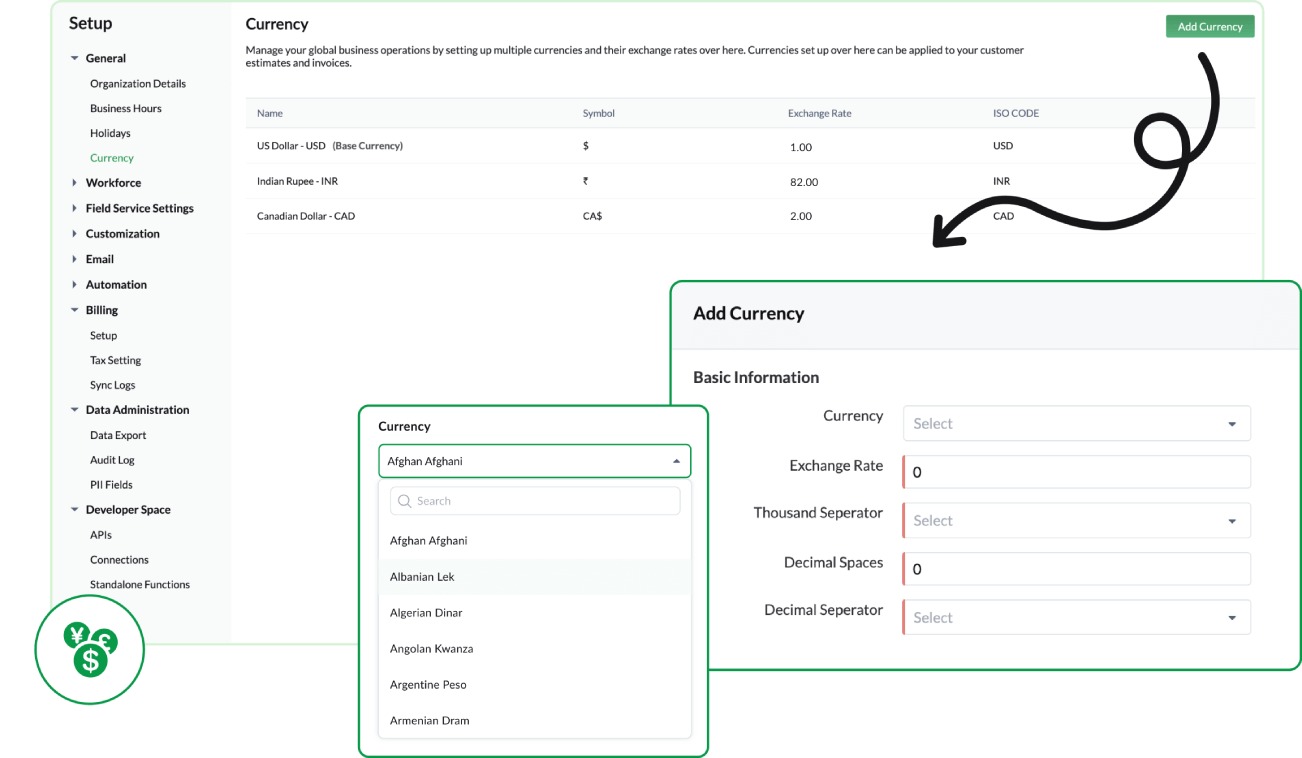Click the Decimal Spaces input field
This screenshot has height=758, width=1302.
point(1076,569)
